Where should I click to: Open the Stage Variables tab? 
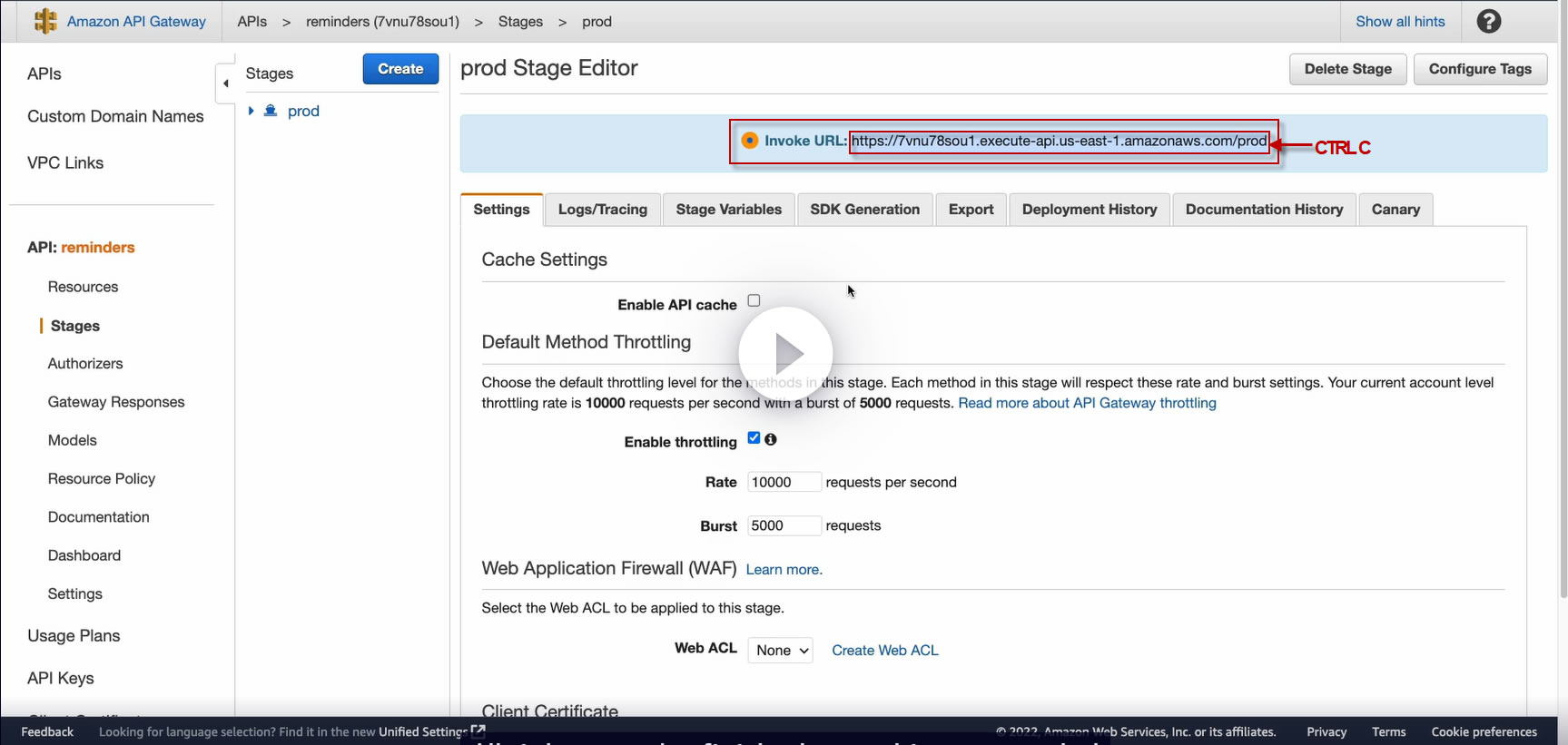(x=728, y=210)
